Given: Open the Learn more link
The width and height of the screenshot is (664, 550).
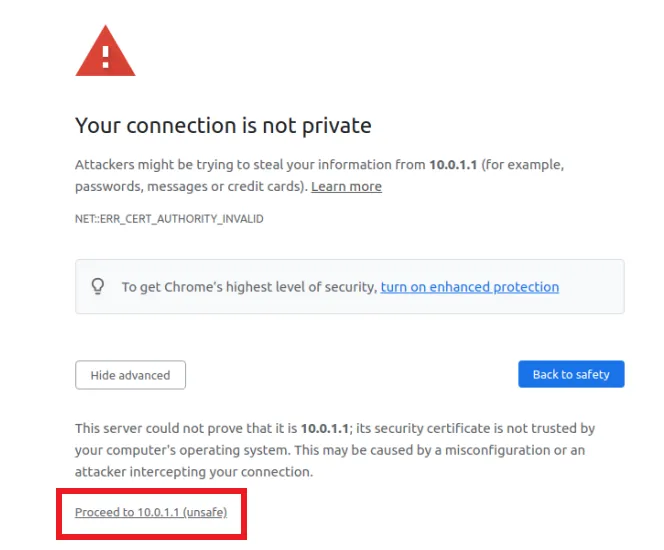Looking at the screenshot, I should pyautogui.click(x=346, y=186).
